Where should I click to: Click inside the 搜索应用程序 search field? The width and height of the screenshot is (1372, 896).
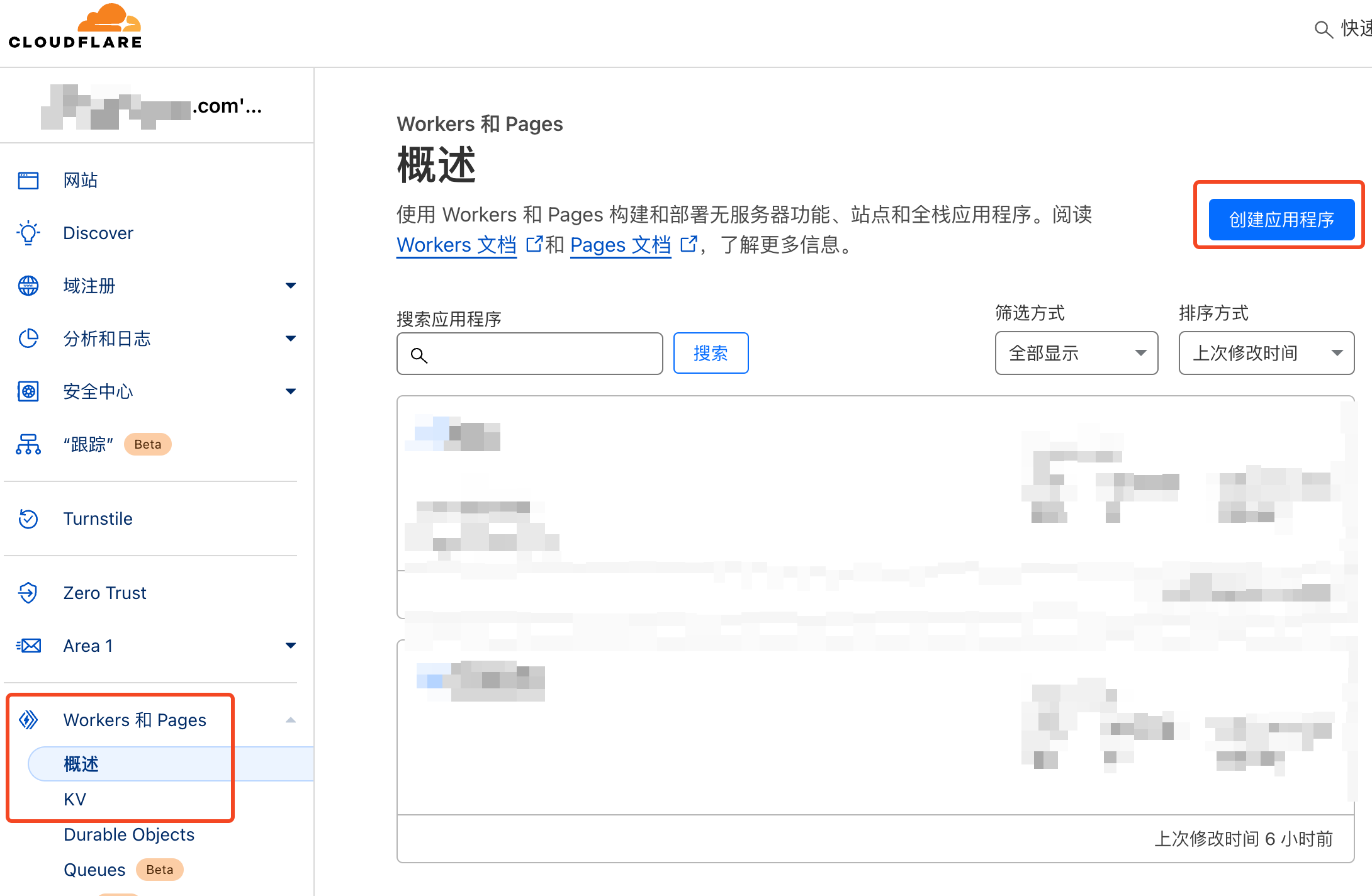tap(529, 353)
